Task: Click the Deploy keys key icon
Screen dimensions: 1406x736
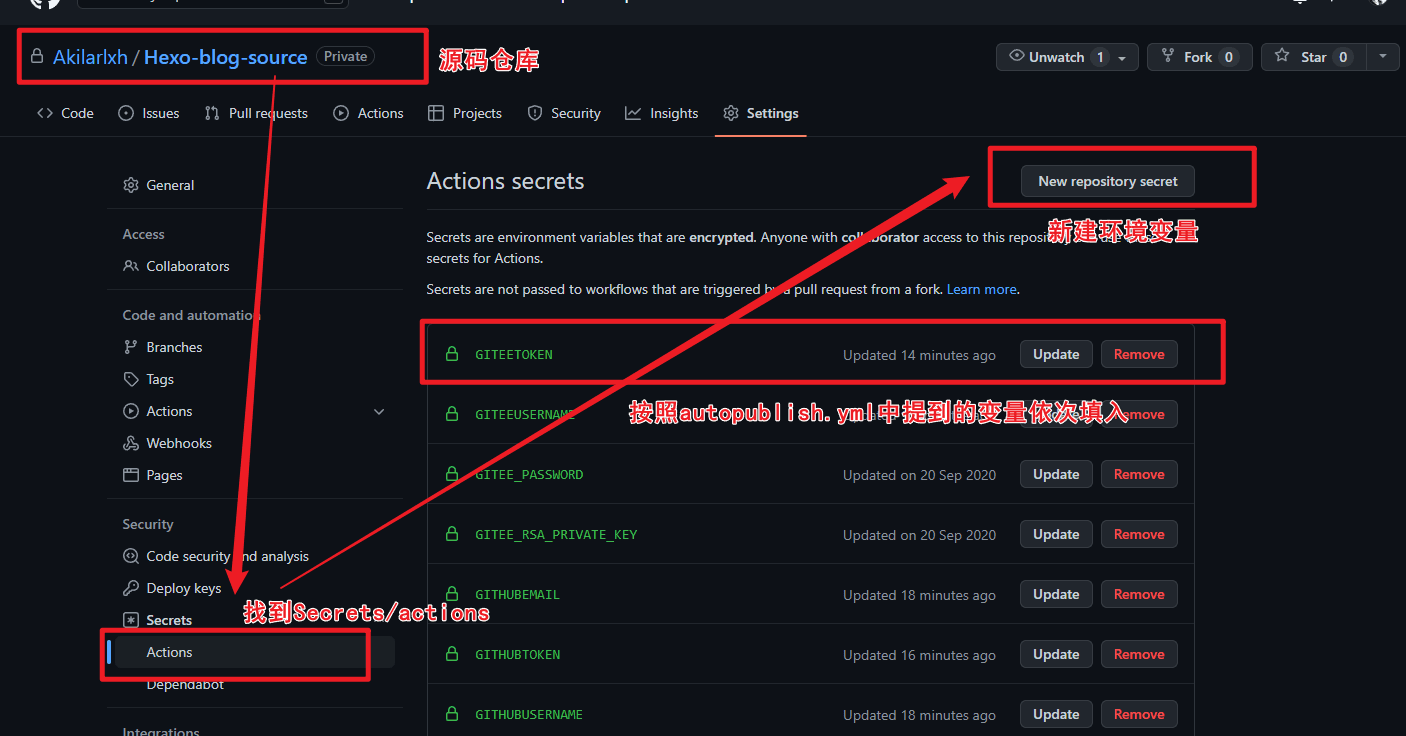Action: (x=131, y=588)
